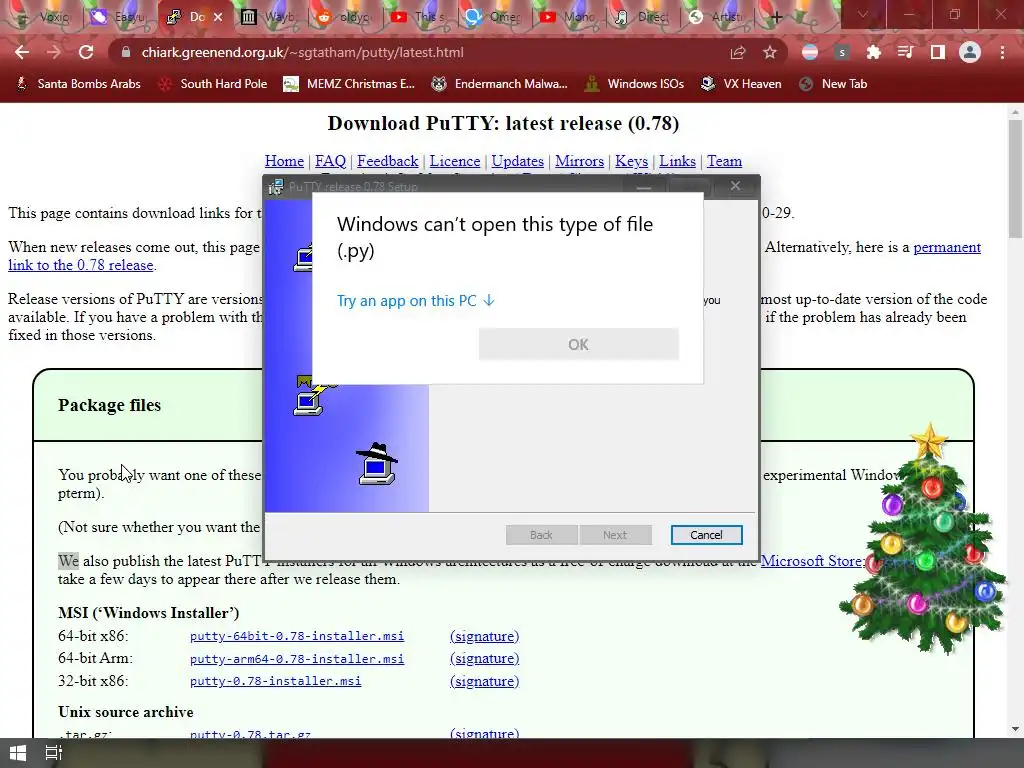1024x768 pixels.
Task: Download putty-64bit-0.78-installer.msi
Action: [x=296, y=635]
